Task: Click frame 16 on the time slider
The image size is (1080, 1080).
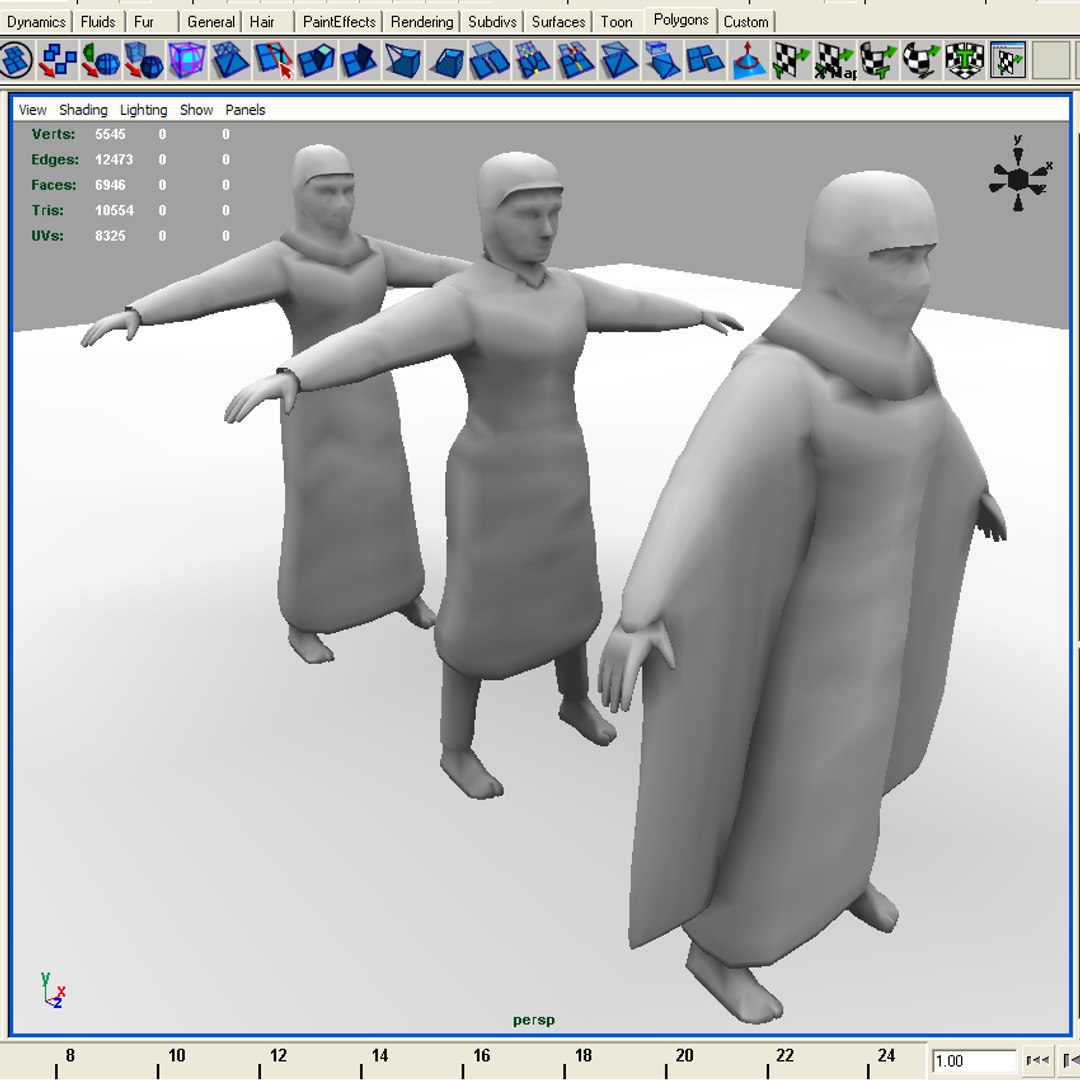Action: coord(481,1055)
